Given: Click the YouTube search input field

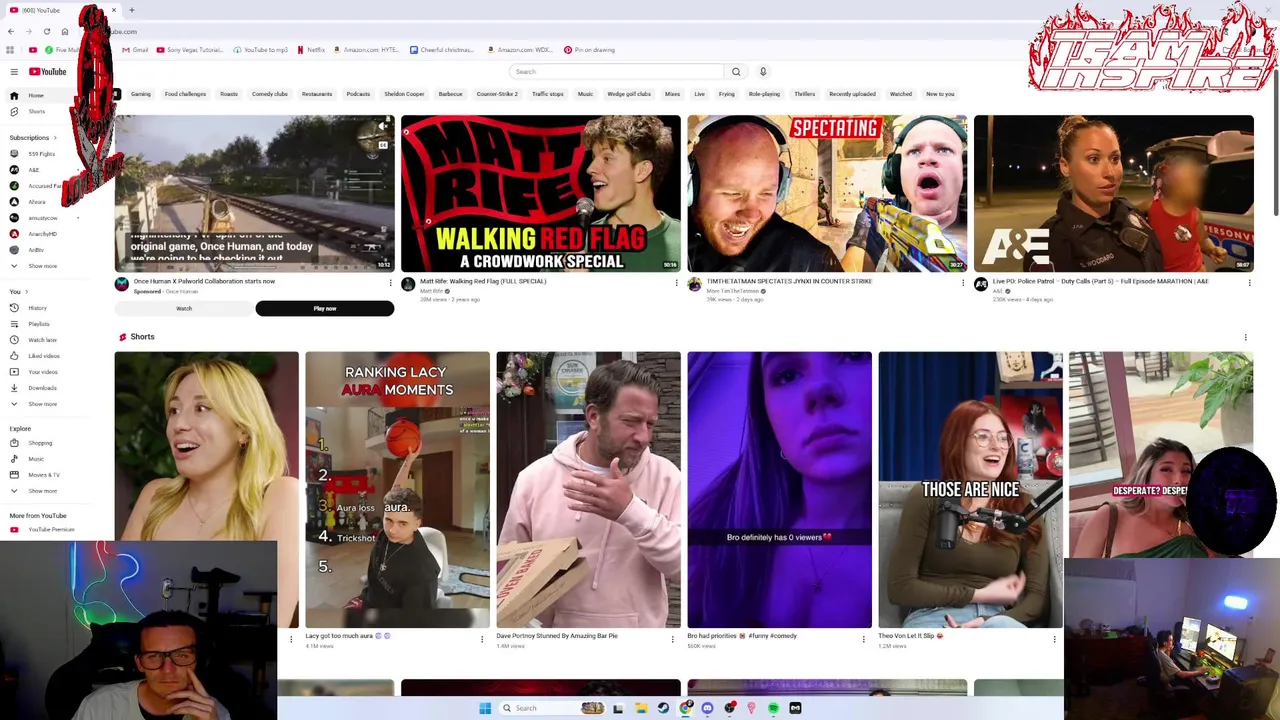Looking at the screenshot, I should [x=616, y=72].
